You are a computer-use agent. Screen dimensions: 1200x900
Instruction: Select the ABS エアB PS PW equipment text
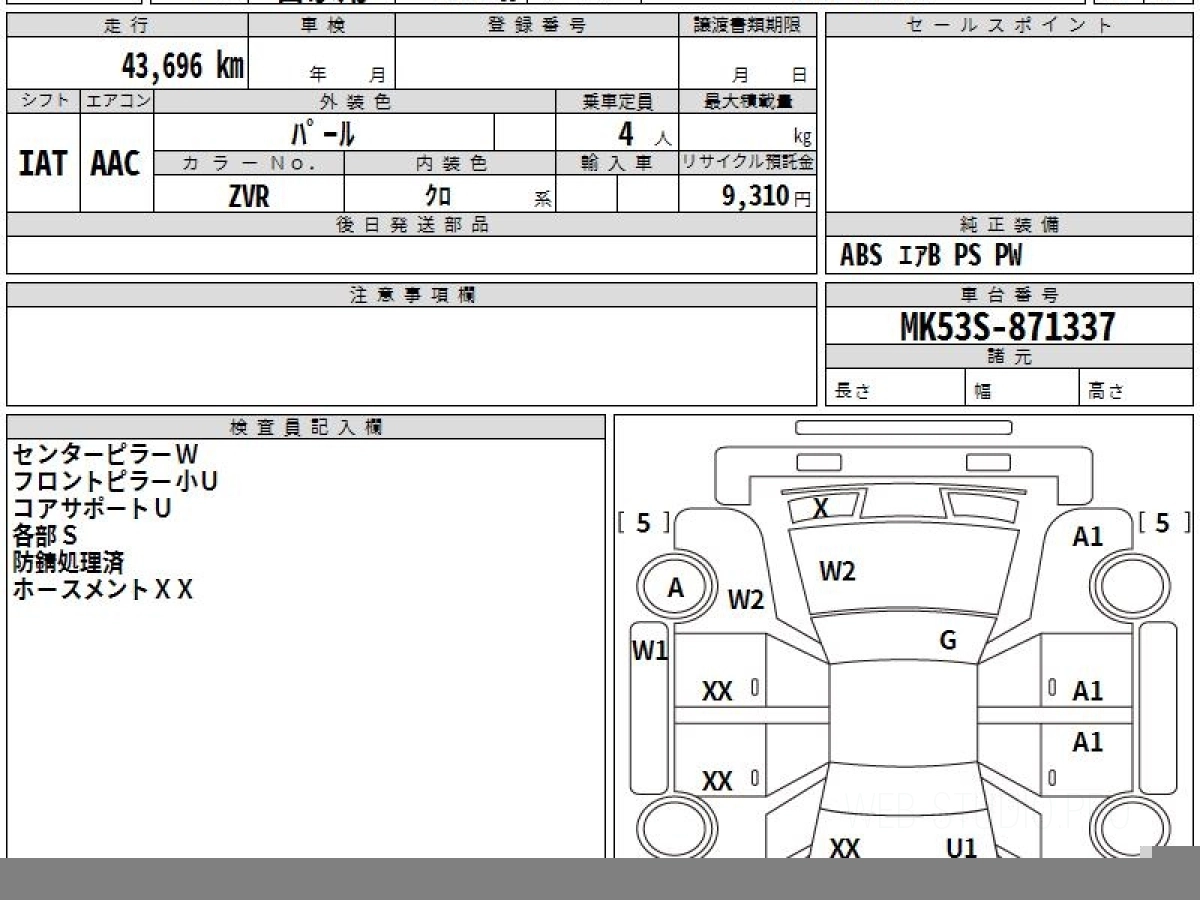coord(931,256)
